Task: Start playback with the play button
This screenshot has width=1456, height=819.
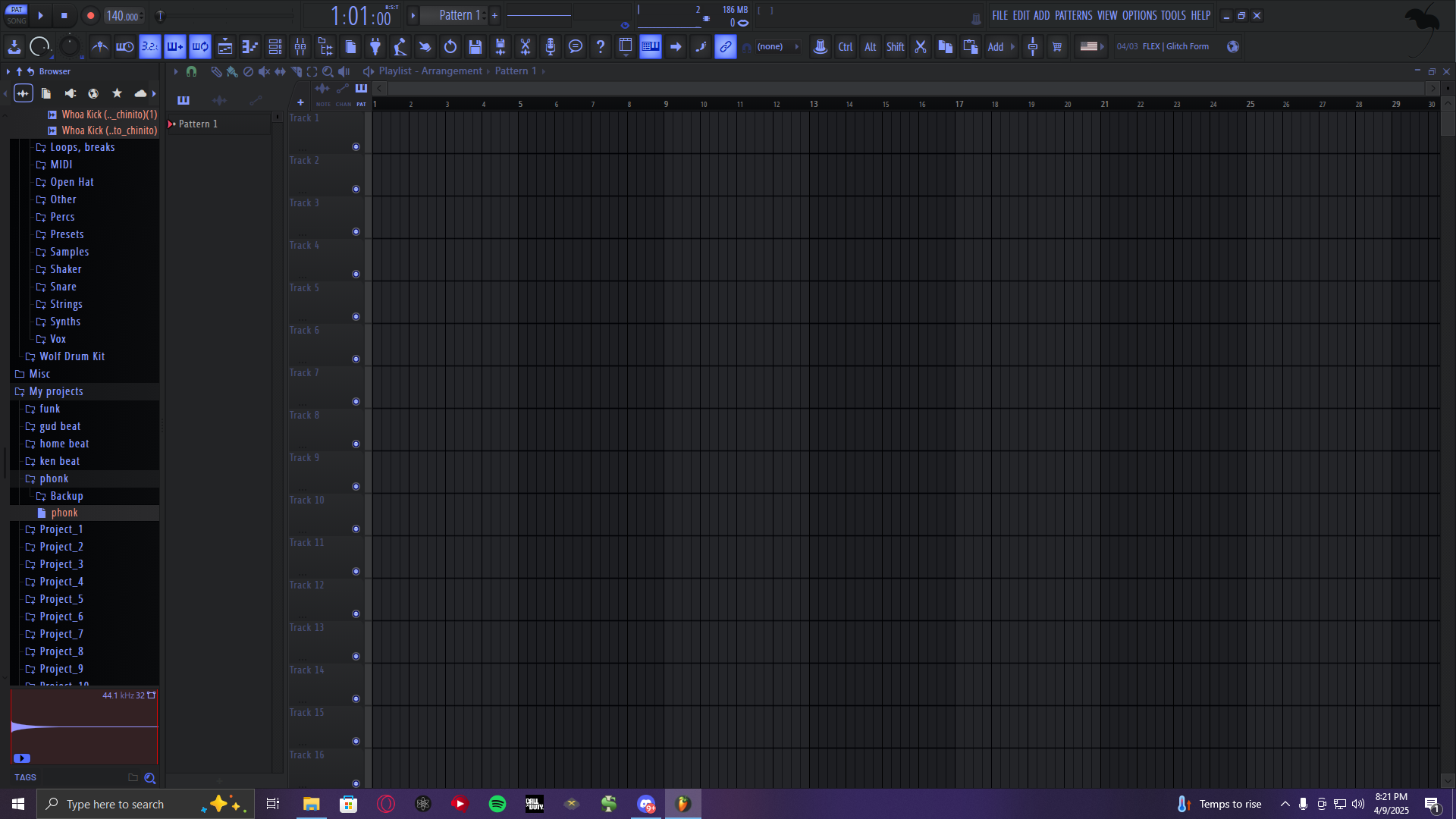Action: tap(41, 15)
